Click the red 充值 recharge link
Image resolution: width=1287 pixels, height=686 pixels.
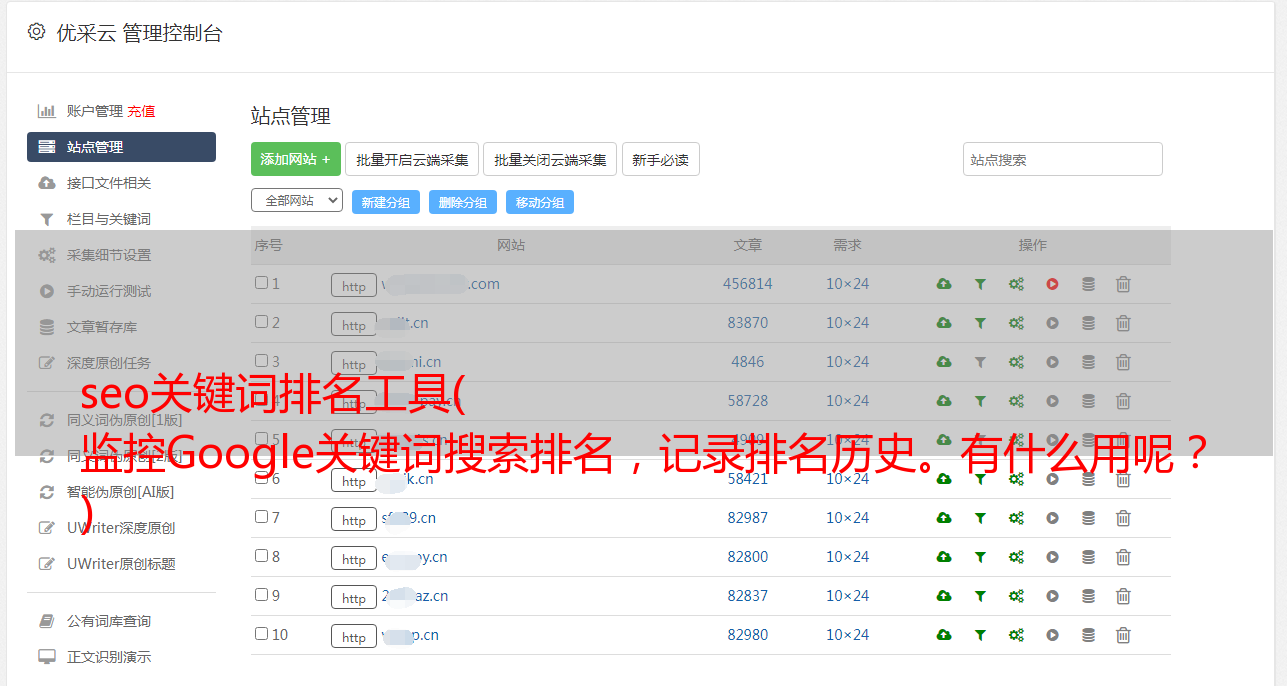[x=141, y=111]
